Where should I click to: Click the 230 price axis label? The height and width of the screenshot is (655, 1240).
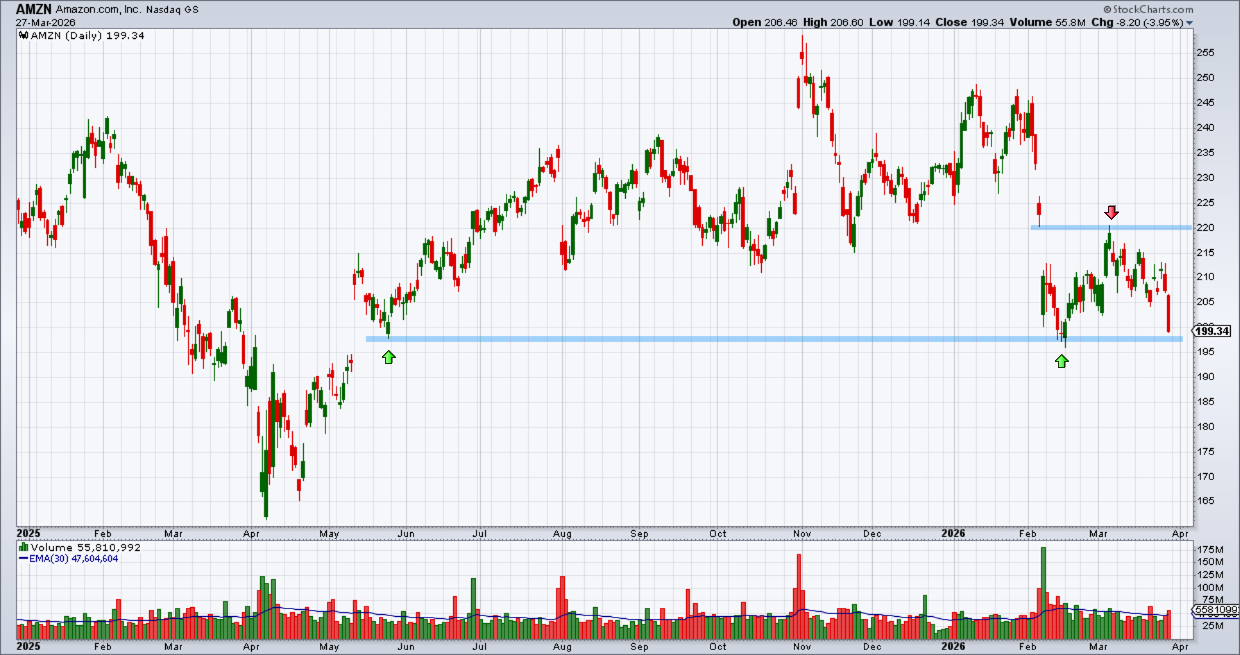click(x=1205, y=178)
